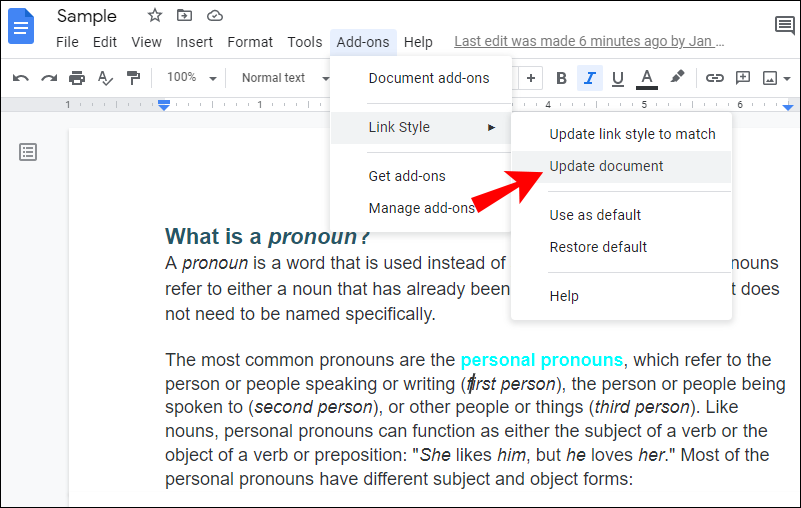Expand the Link Style submenu

pos(421,127)
